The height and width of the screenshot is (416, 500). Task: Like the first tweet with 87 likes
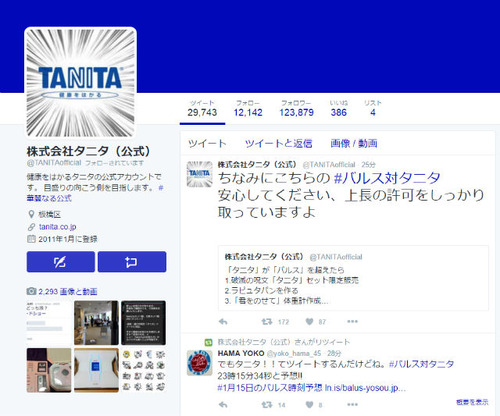click(x=309, y=322)
